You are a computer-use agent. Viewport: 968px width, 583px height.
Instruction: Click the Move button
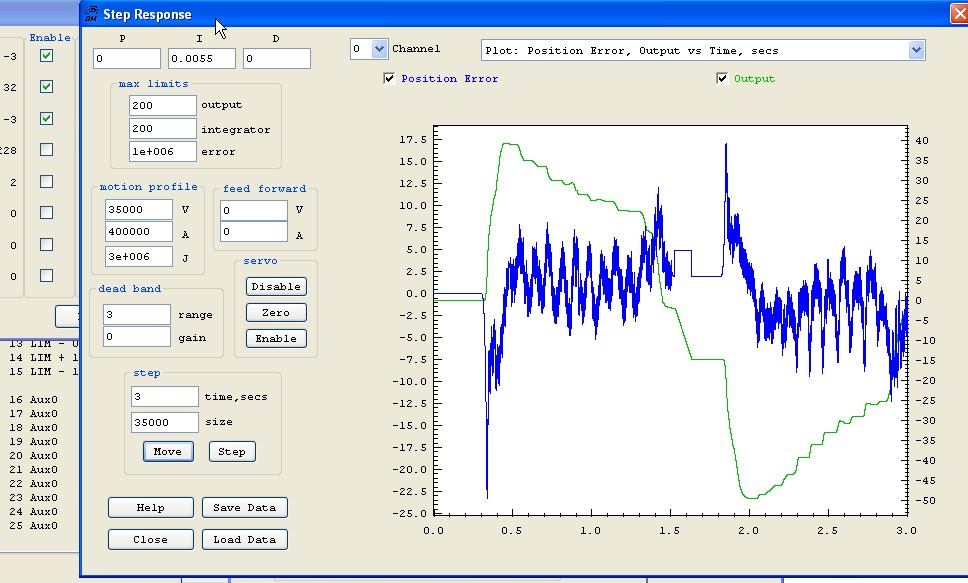tap(167, 451)
